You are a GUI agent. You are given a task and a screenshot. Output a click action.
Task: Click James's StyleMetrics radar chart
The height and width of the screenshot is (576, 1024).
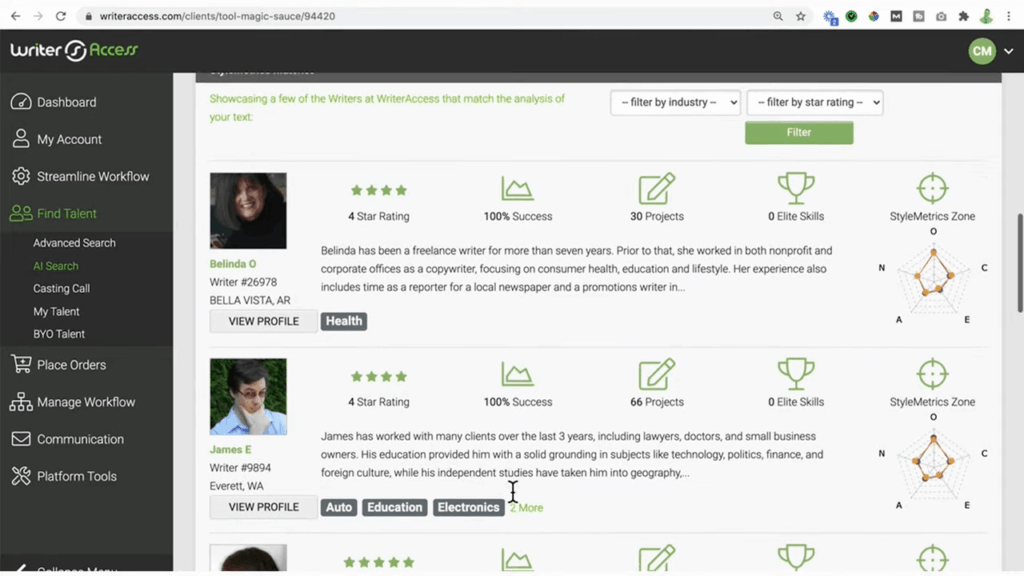click(x=933, y=464)
